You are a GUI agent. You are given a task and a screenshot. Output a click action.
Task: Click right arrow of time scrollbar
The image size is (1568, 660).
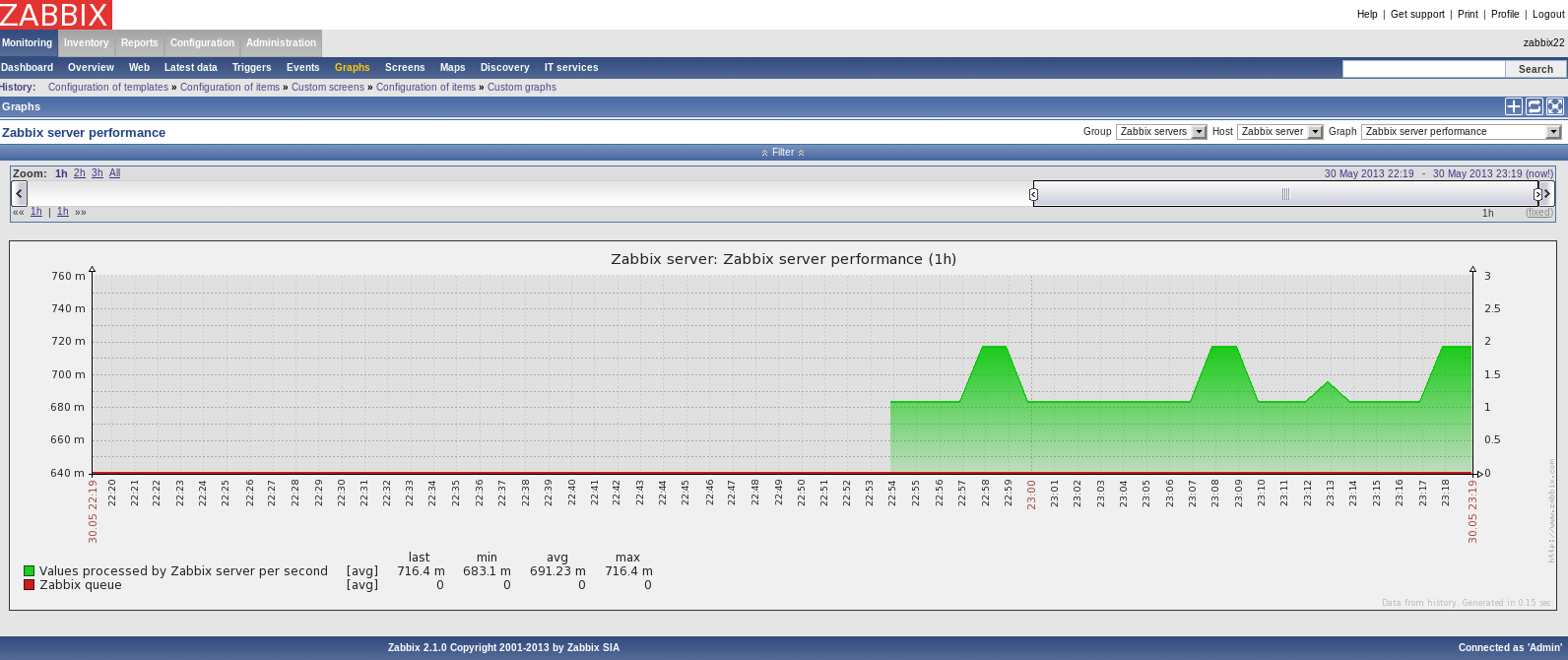click(1547, 193)
